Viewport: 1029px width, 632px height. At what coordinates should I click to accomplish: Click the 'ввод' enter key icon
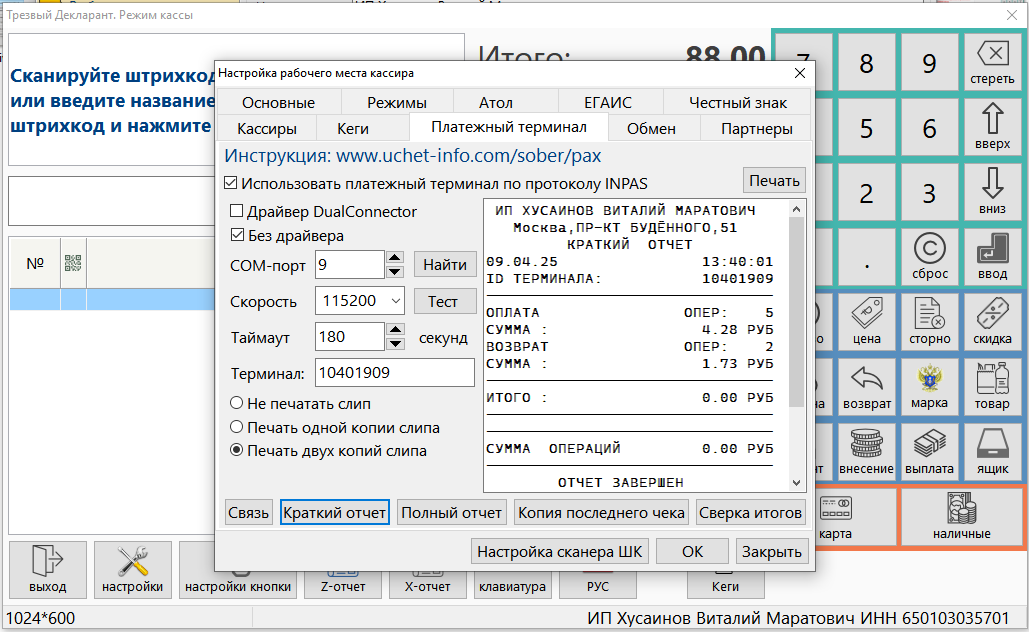coord(991,255)
